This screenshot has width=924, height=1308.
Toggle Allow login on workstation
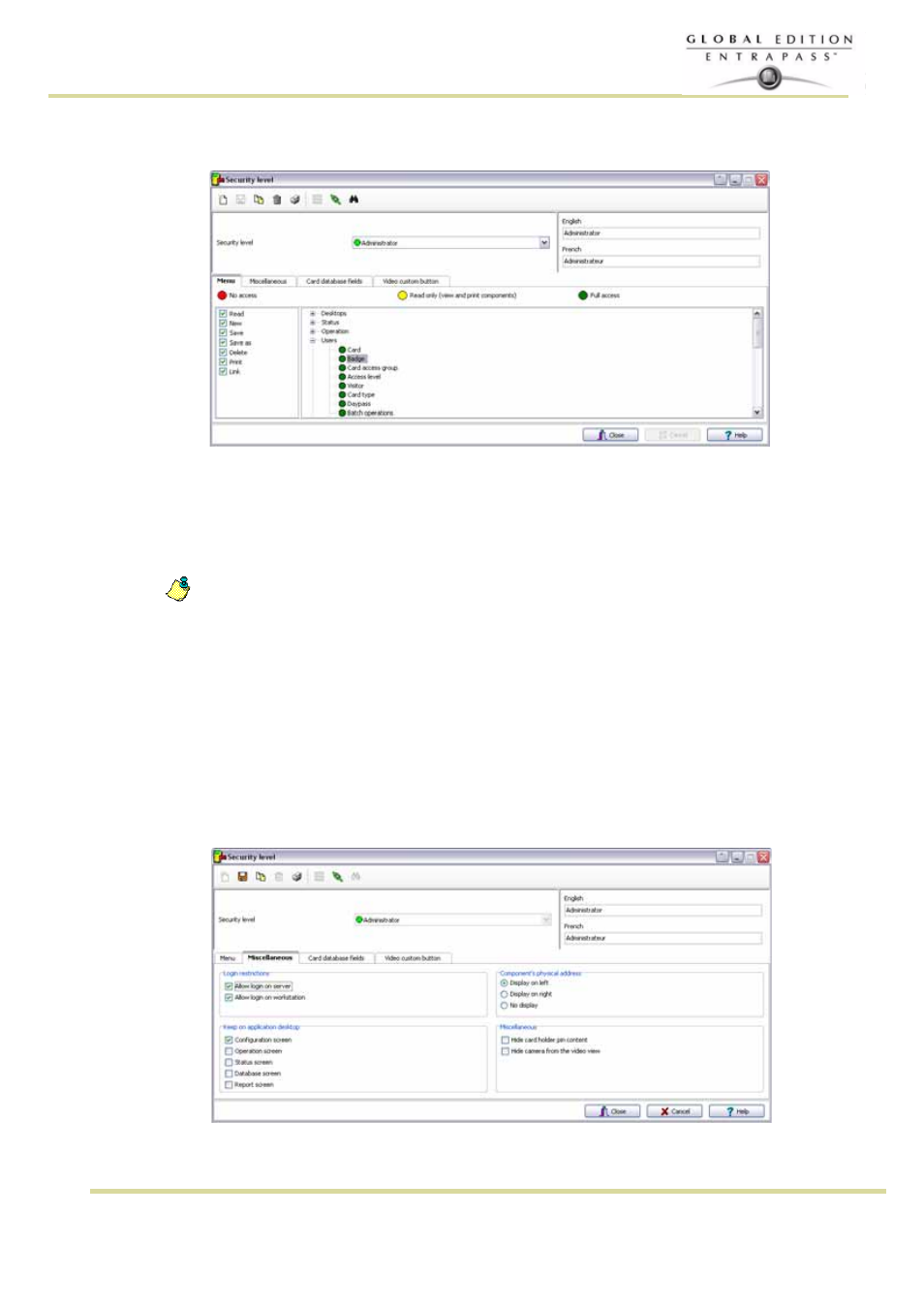click(229, 997)
